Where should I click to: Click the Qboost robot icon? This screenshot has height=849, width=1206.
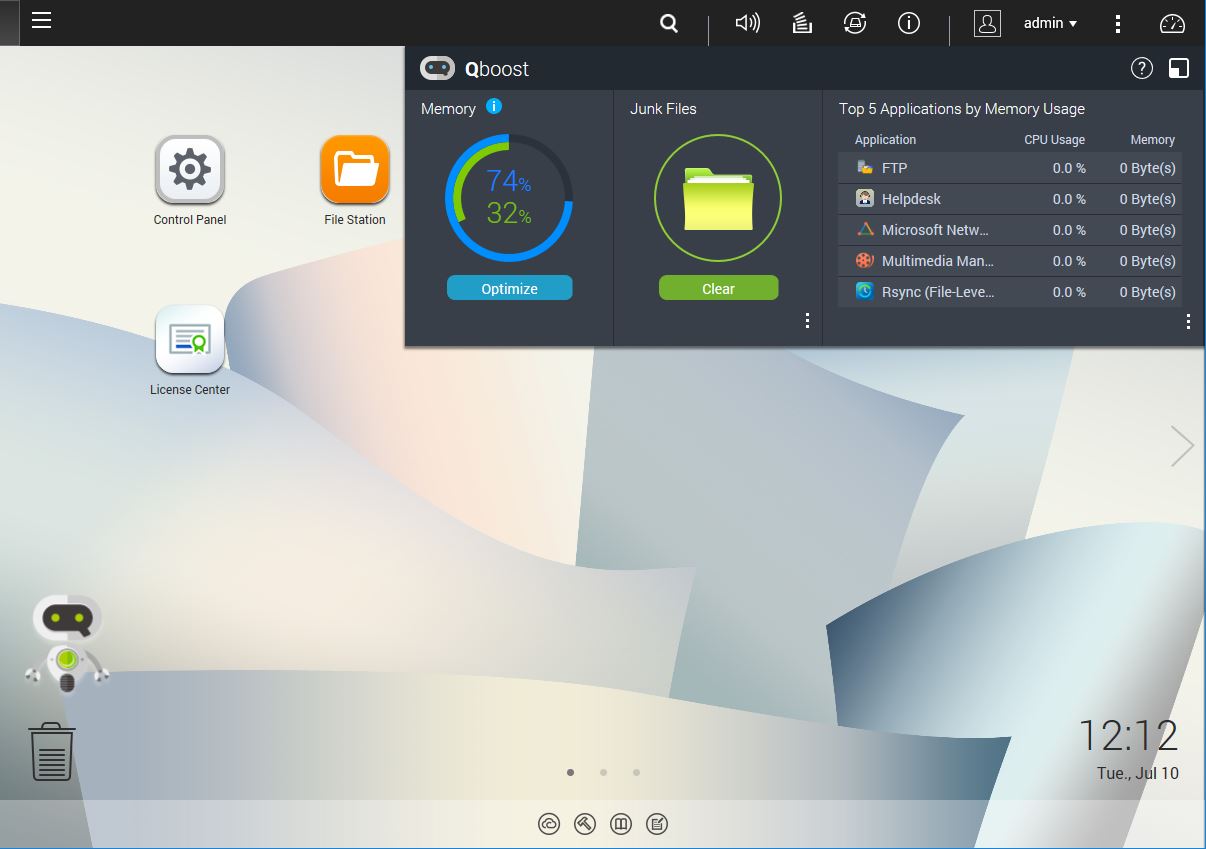click(67, 644)
